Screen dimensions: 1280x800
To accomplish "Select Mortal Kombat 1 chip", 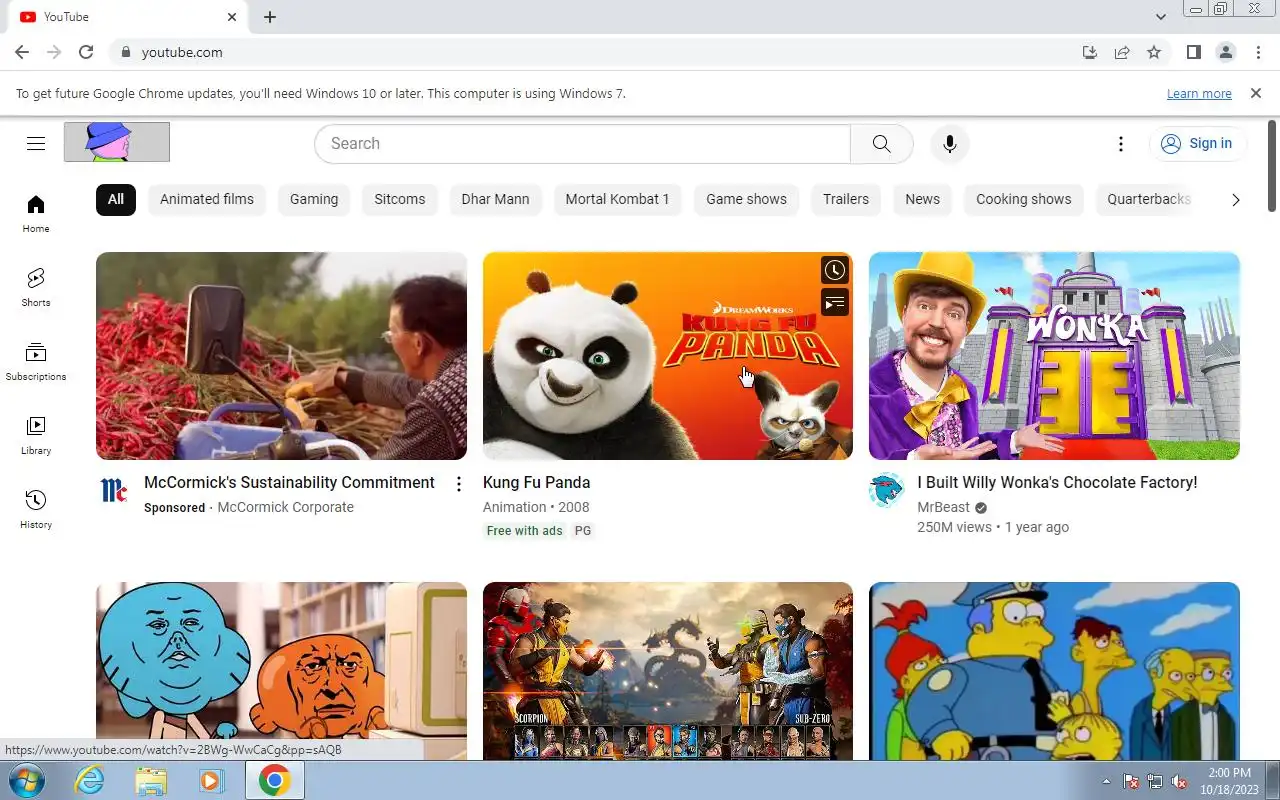I will point(617,199).
